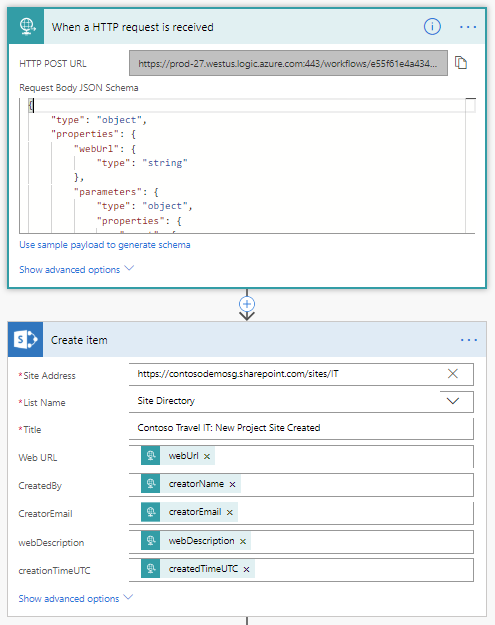Open the Create item three-dot menu
Viewport: 495px width, 625px height.
coord(469,340)
